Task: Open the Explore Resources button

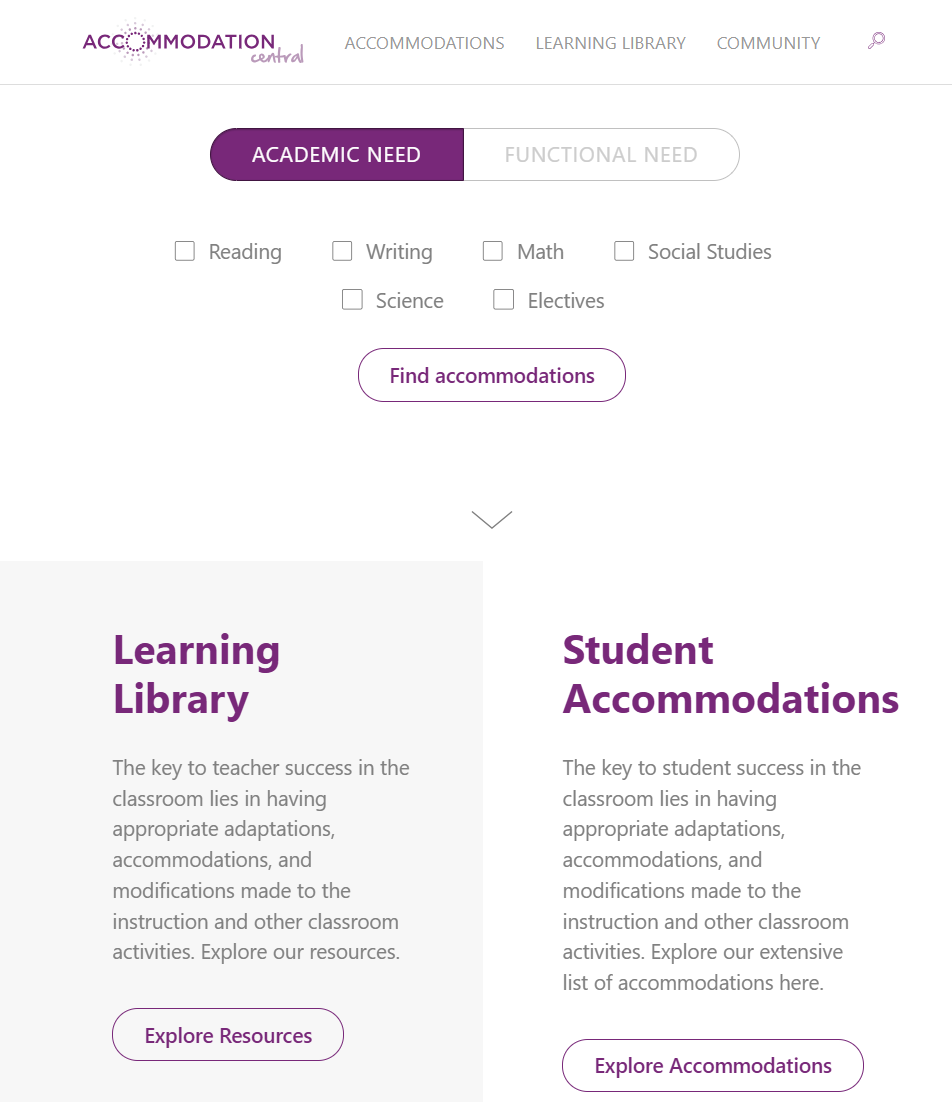Action: [x=227, y=1034]
